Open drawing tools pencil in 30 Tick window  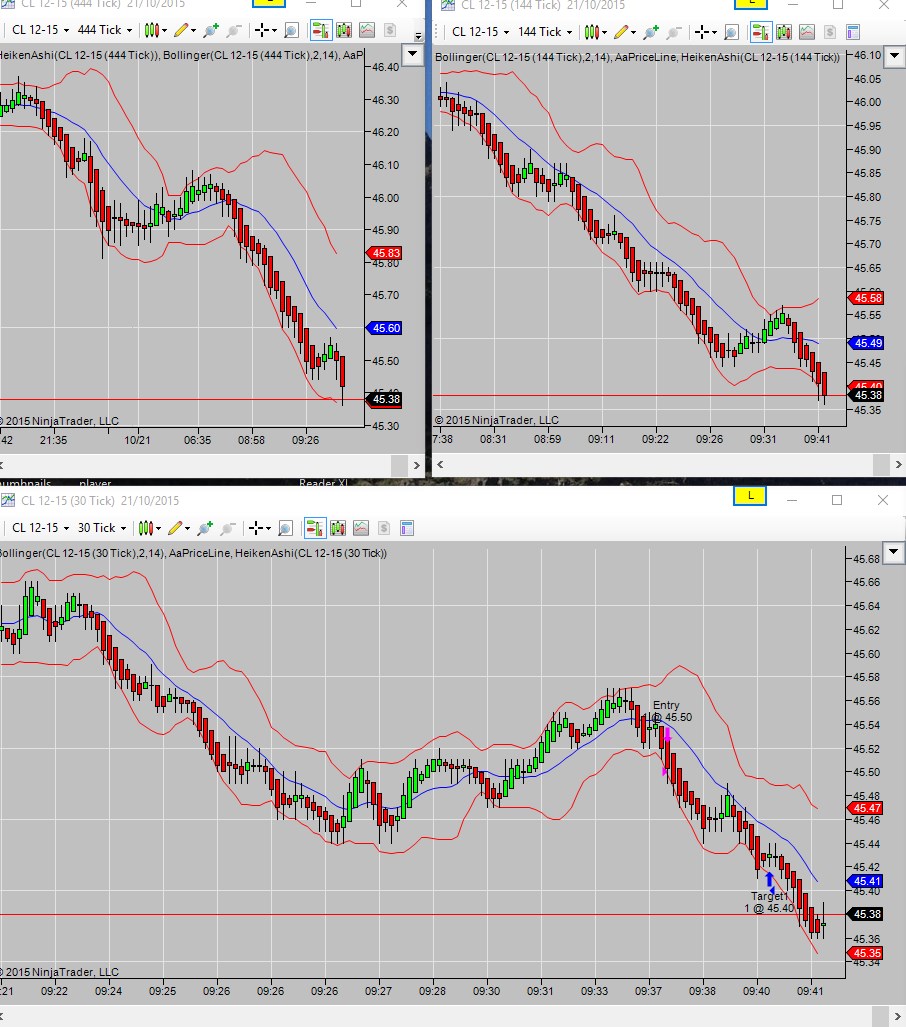(179, 528)
